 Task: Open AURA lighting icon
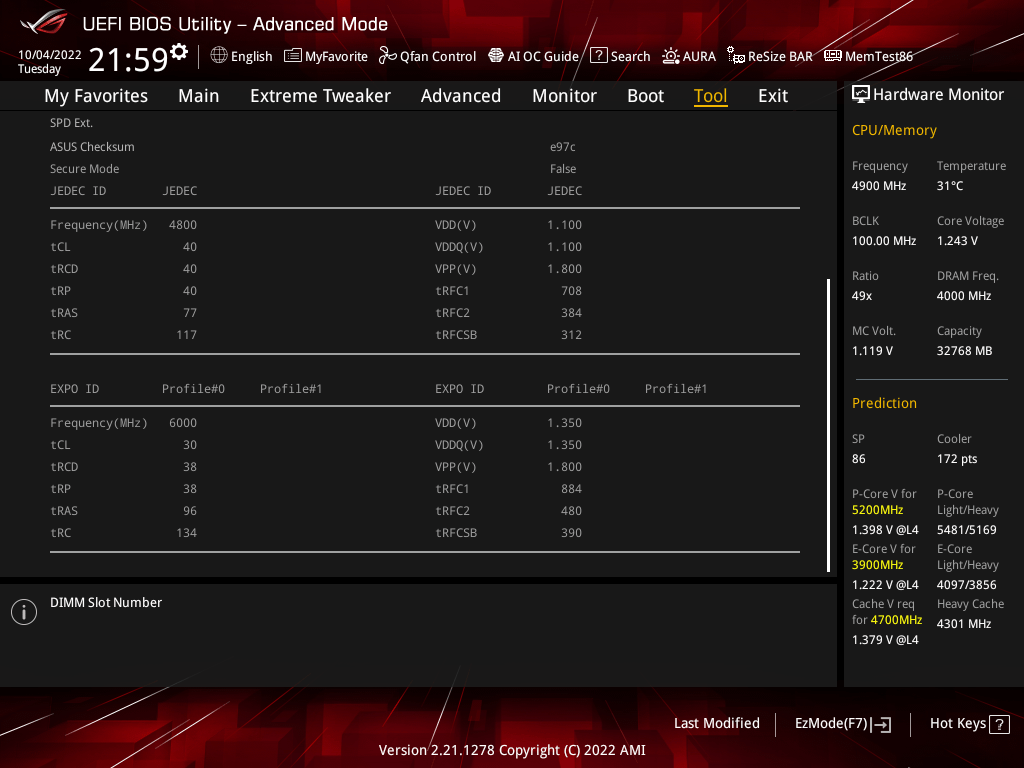[671, 56]
